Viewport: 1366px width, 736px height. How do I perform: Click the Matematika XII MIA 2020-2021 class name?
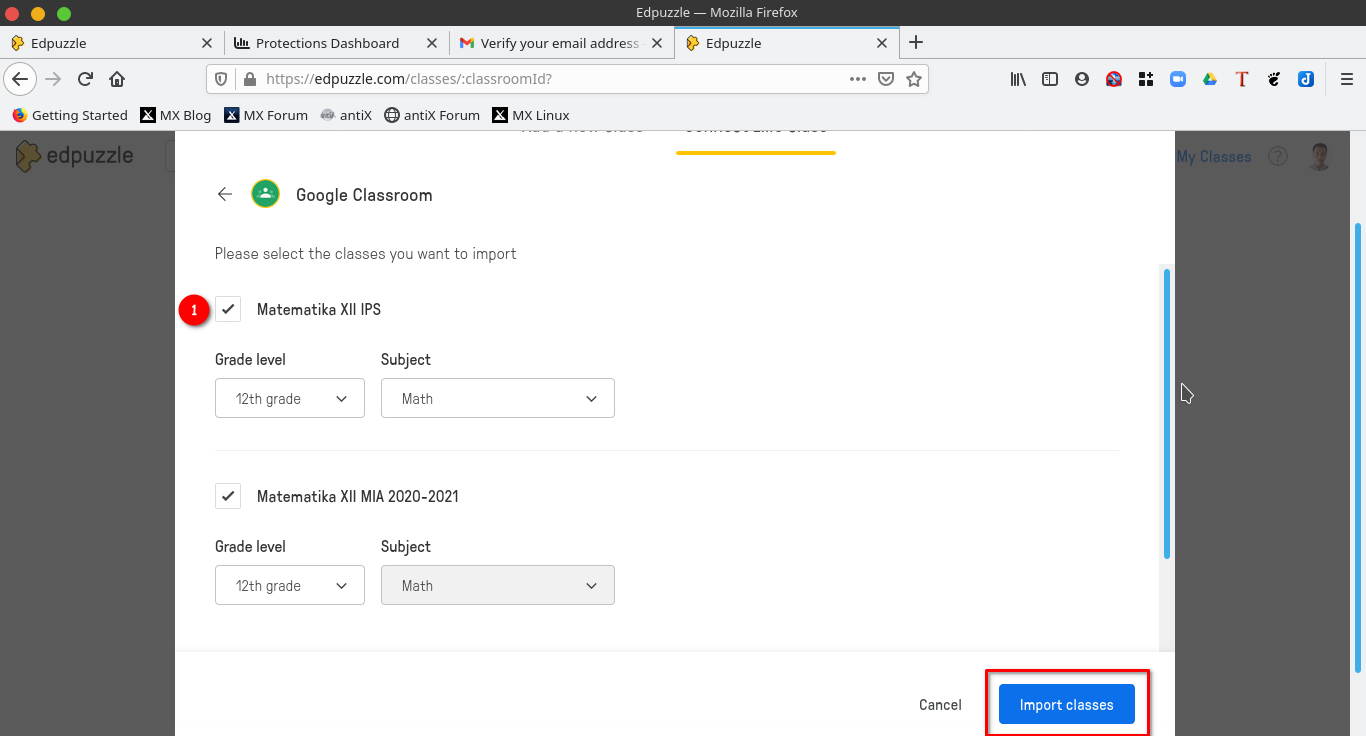tap(358, 496)
